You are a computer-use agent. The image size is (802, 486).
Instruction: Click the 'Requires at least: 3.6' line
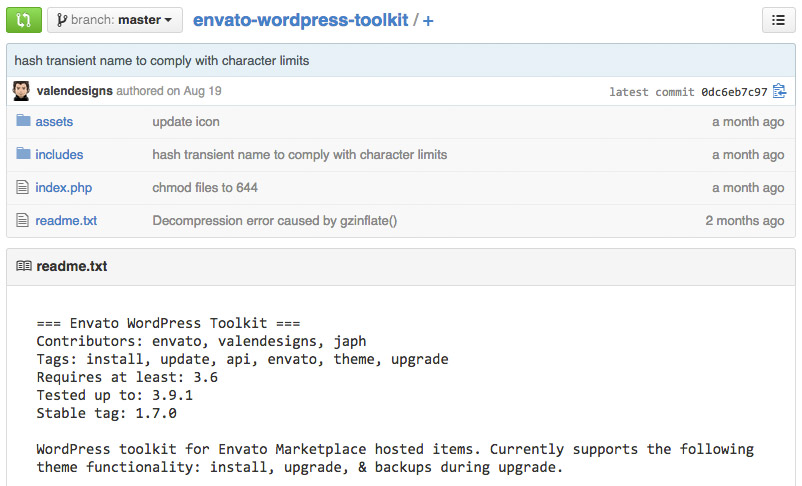point(127,377)
